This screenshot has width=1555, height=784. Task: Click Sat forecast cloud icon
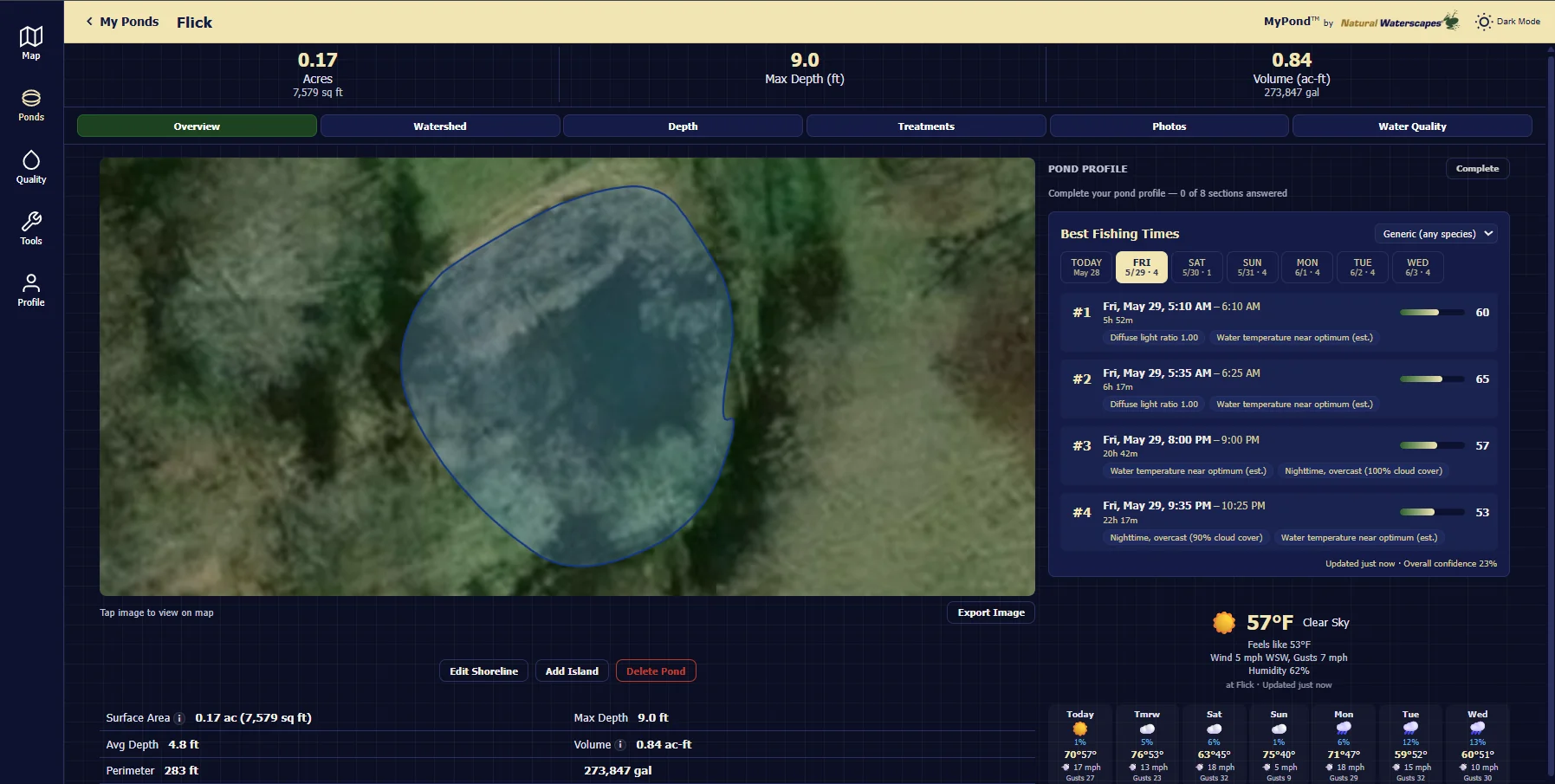click(x=1214, y=729)
